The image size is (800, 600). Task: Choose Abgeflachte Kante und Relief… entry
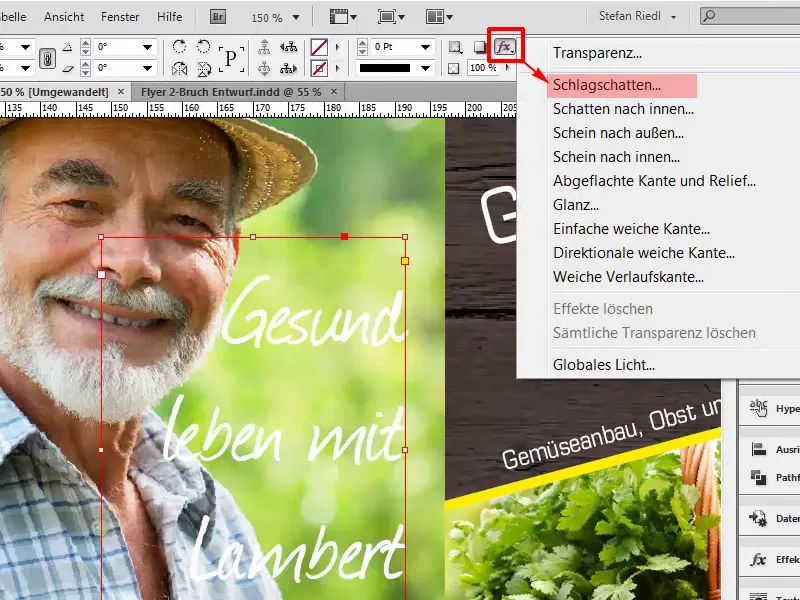click(655, 181)
